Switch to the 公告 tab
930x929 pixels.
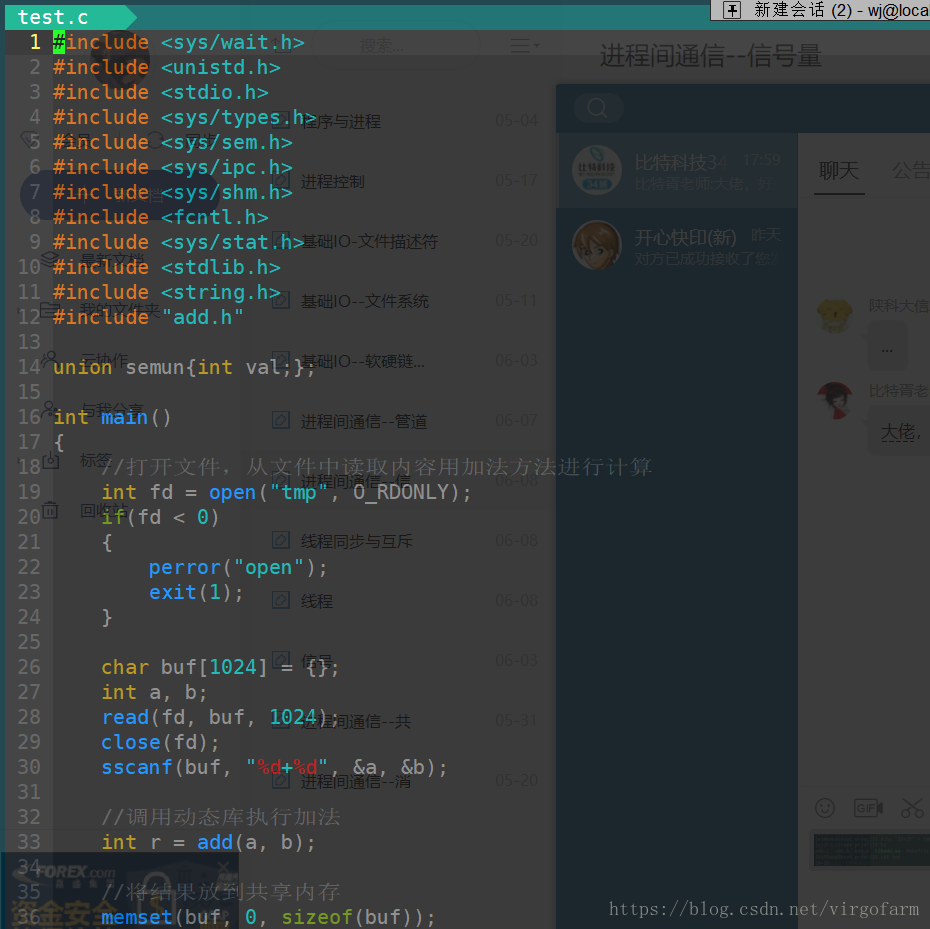pos(910,171)
